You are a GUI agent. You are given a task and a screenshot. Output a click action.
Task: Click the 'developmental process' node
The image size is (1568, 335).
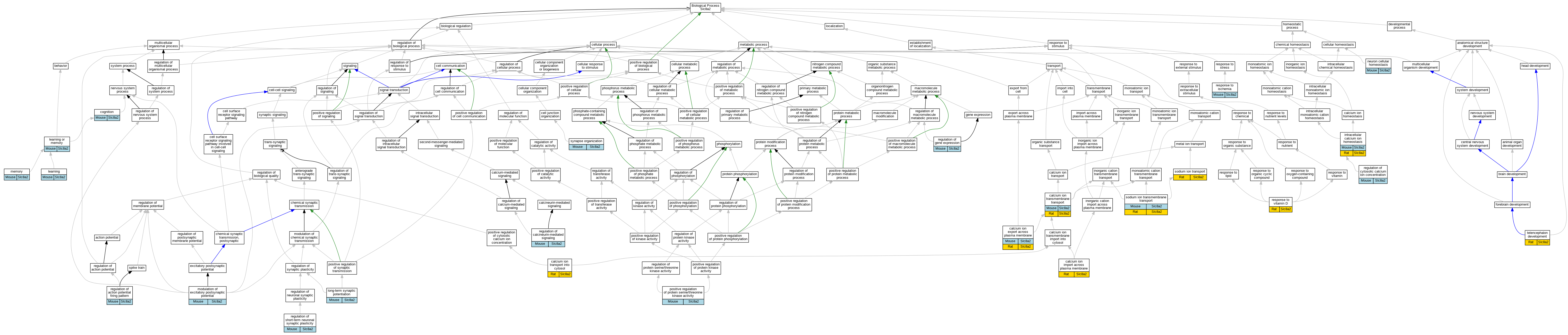tap(1399, 26)
